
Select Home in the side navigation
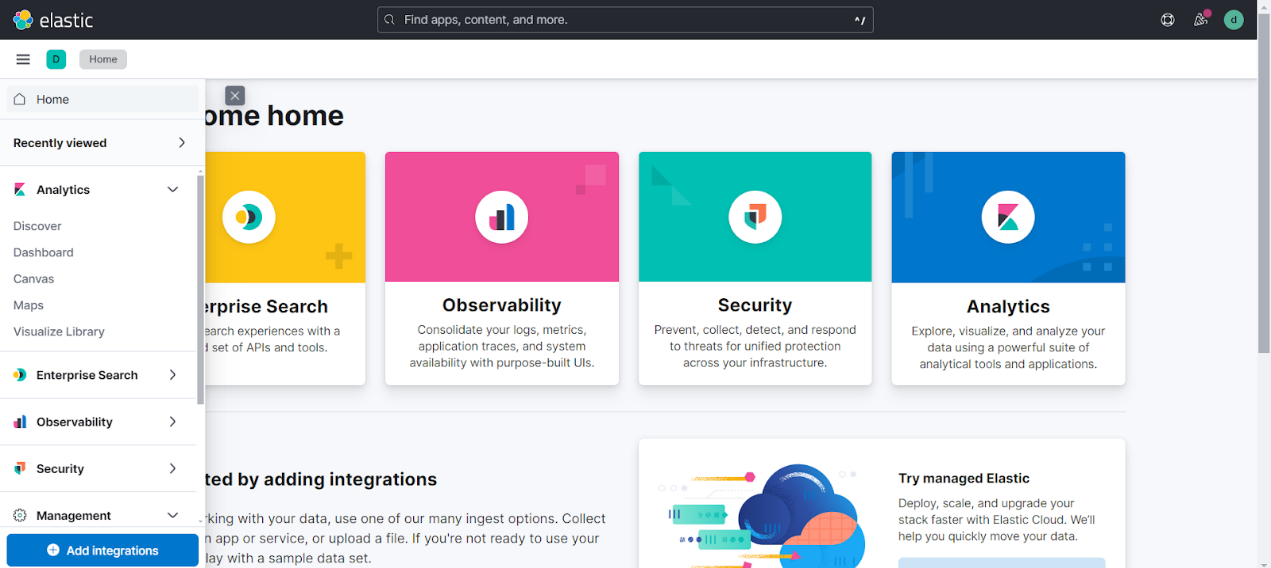[102, 99]
